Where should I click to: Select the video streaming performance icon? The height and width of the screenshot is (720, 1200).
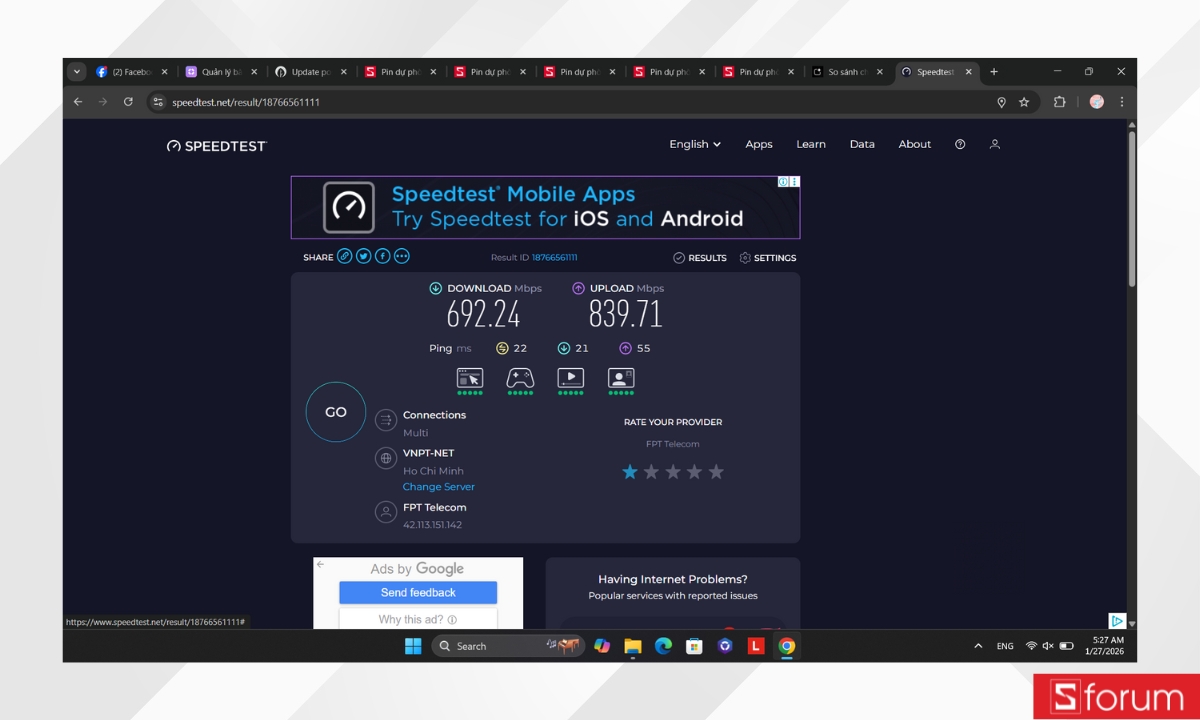tap(570, 379)
